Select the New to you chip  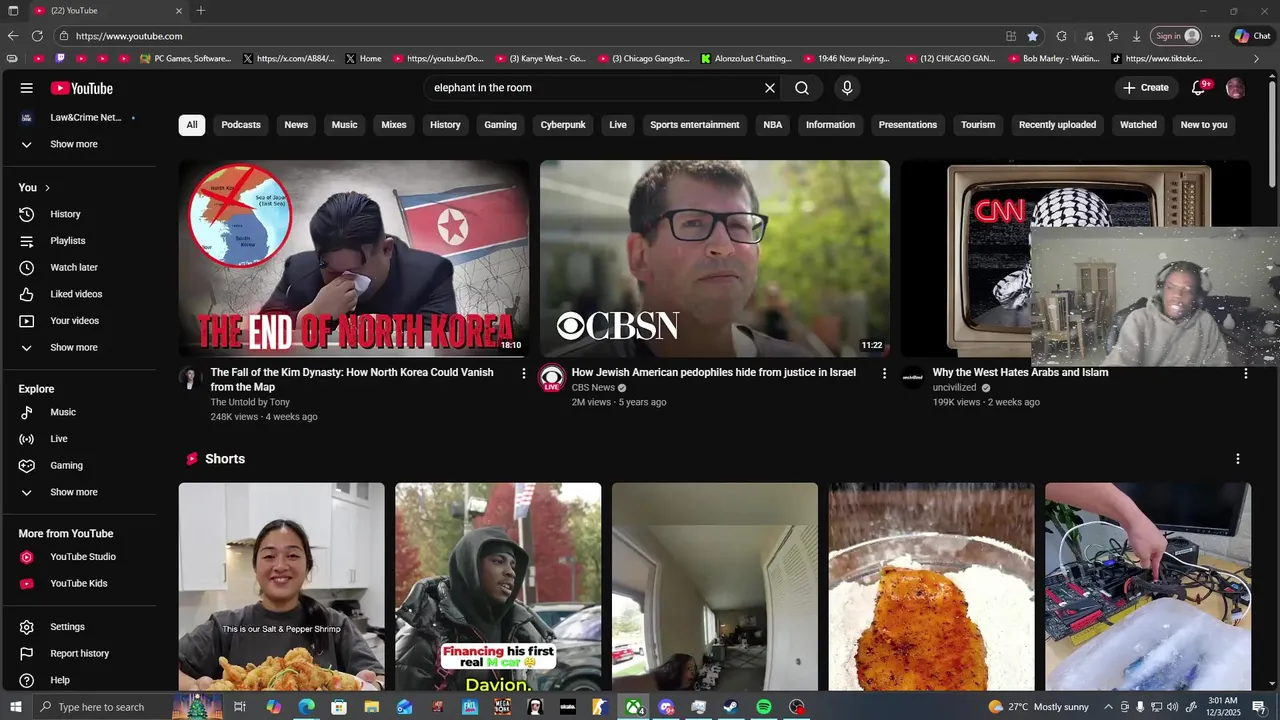(x=1204, y=125)
